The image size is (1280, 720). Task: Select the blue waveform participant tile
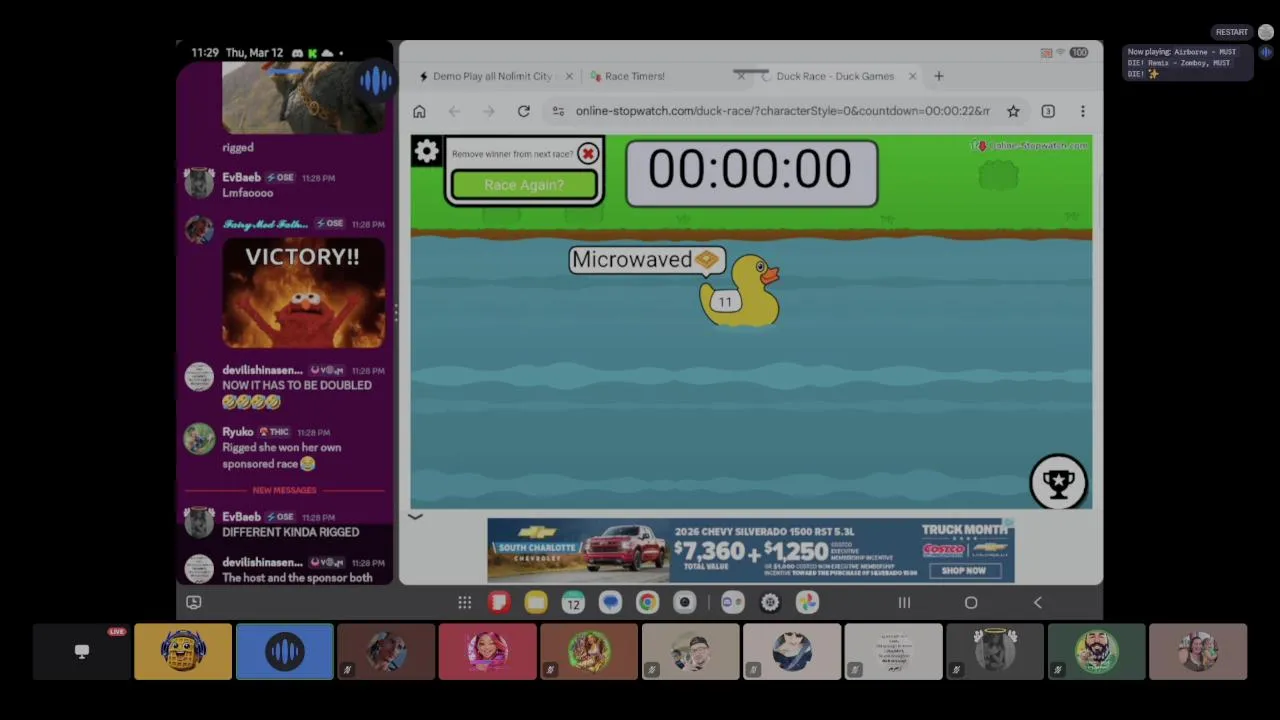point(285,652)
